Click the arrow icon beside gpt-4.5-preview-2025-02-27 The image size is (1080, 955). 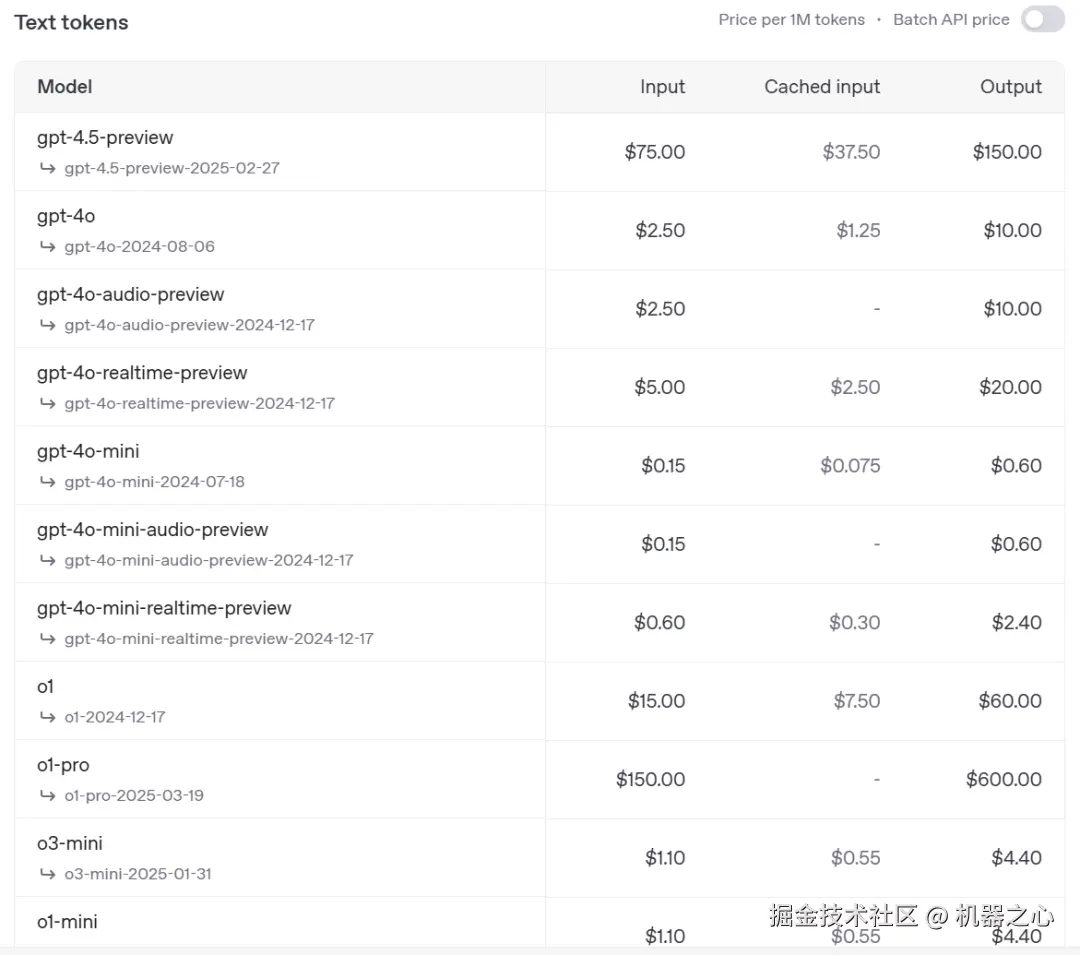(47, 168)
